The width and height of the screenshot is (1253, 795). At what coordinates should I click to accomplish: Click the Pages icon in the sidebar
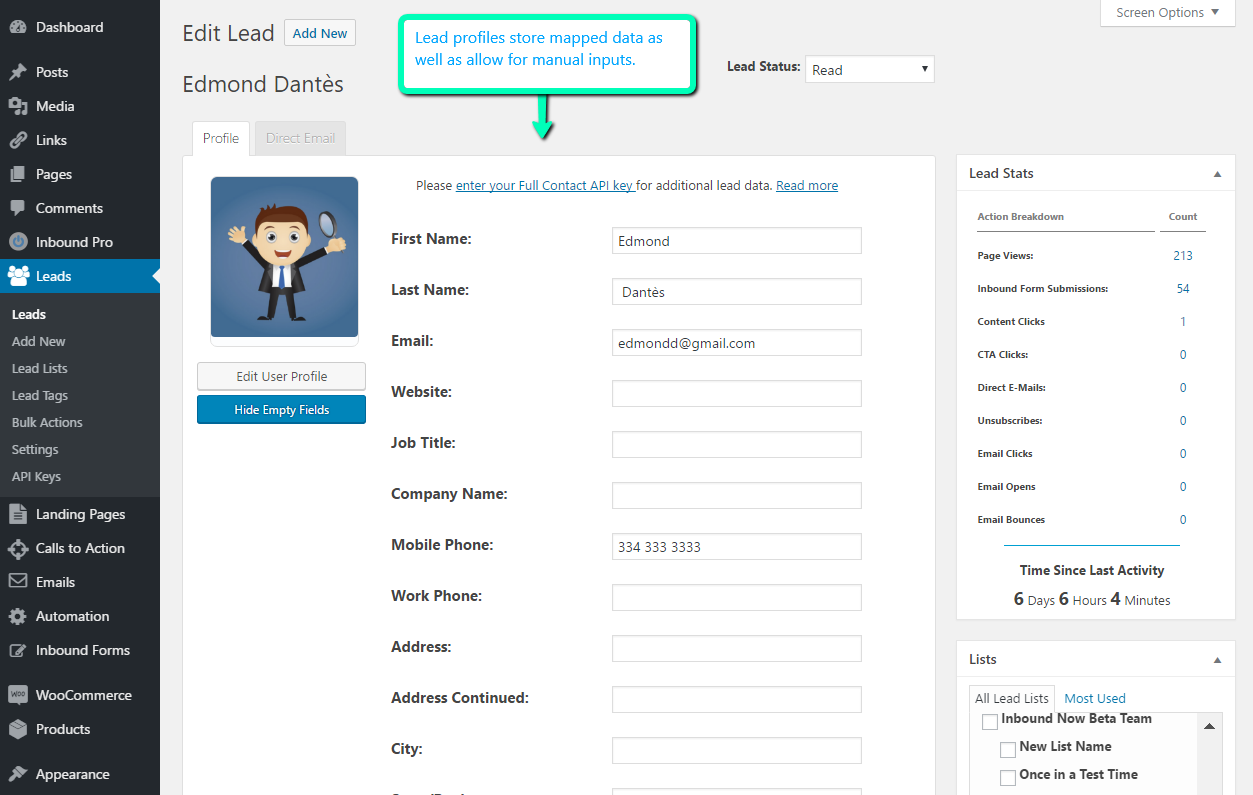click(x=17, y=174)
